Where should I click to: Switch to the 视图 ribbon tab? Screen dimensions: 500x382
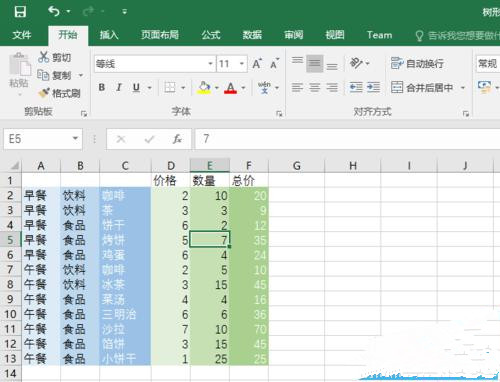point(335,35)
